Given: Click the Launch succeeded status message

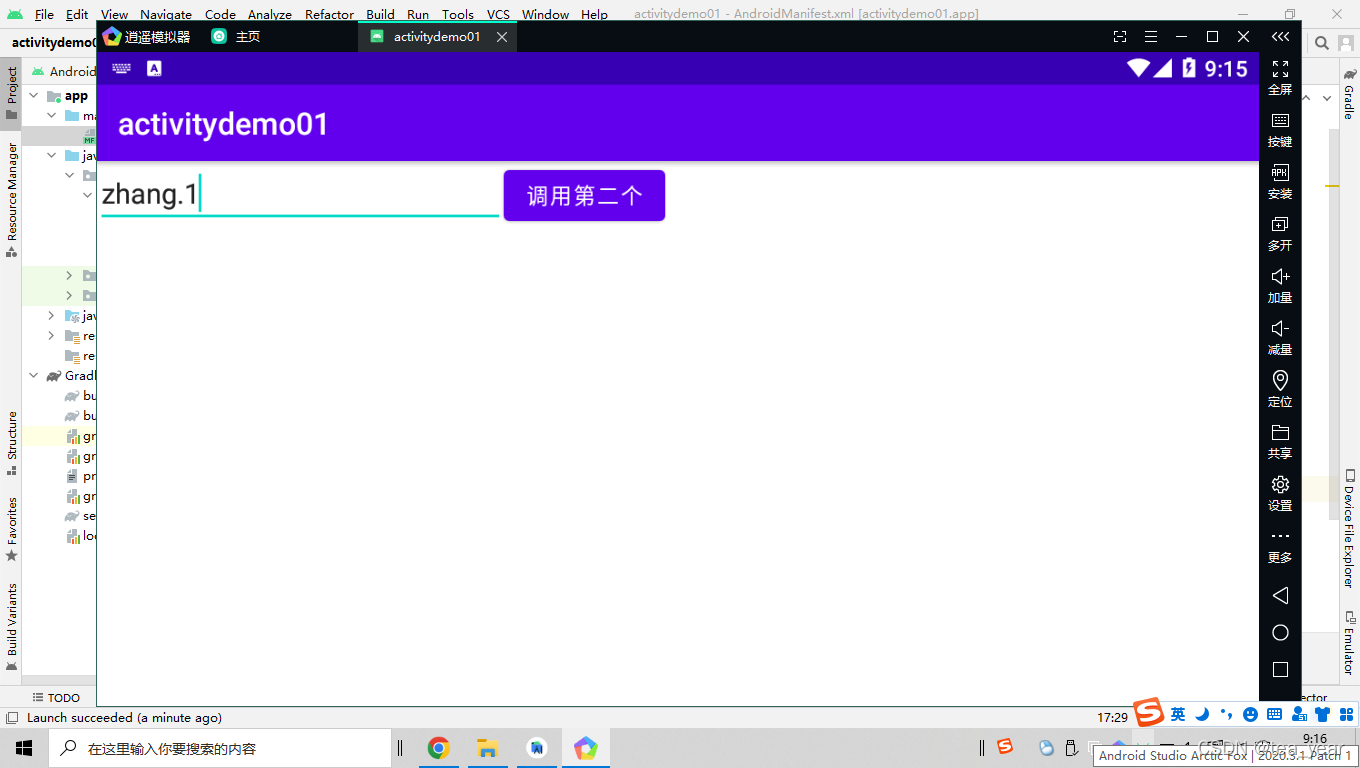Looking at the screenshot, I should pyautogui.click(x=124, y=718).
